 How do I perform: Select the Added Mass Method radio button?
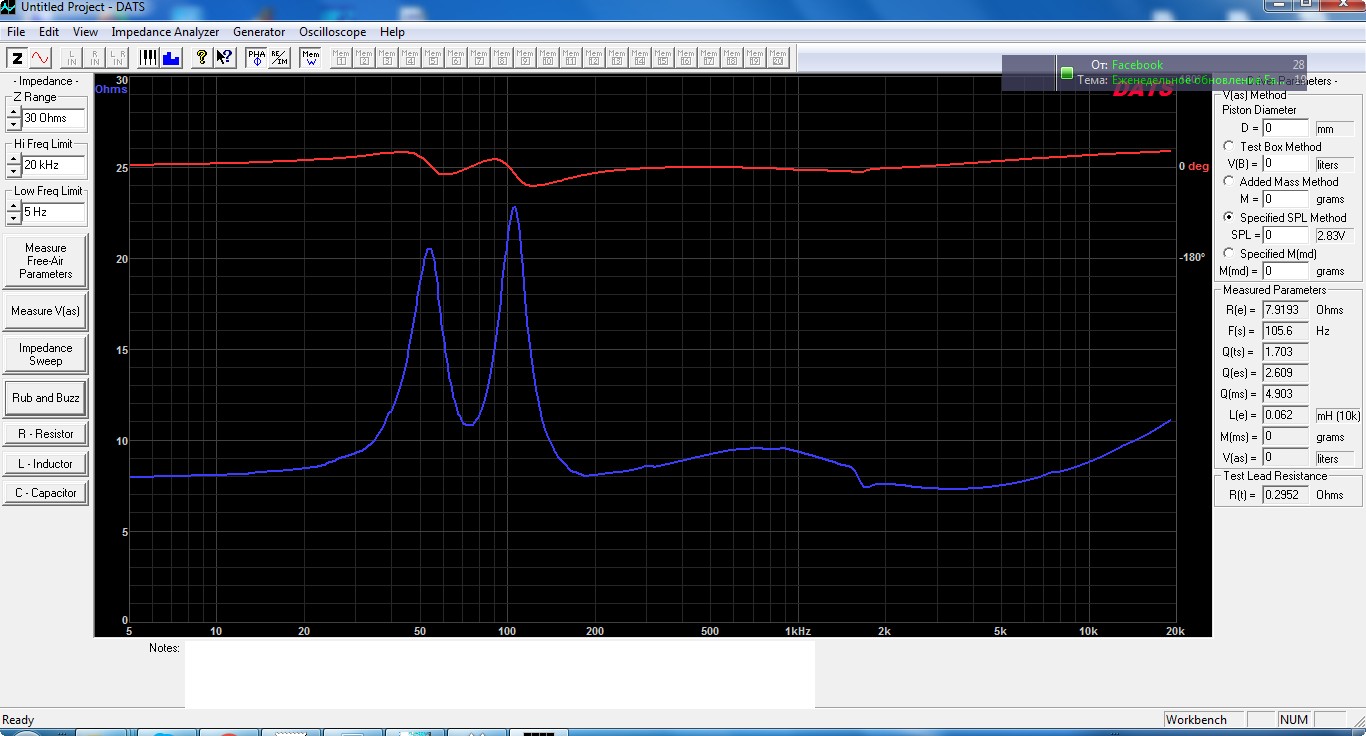[1229, 181]
